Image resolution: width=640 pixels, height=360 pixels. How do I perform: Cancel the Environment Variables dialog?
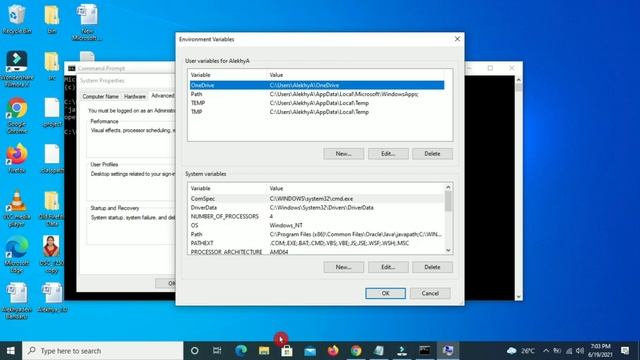tap(430, 293)
